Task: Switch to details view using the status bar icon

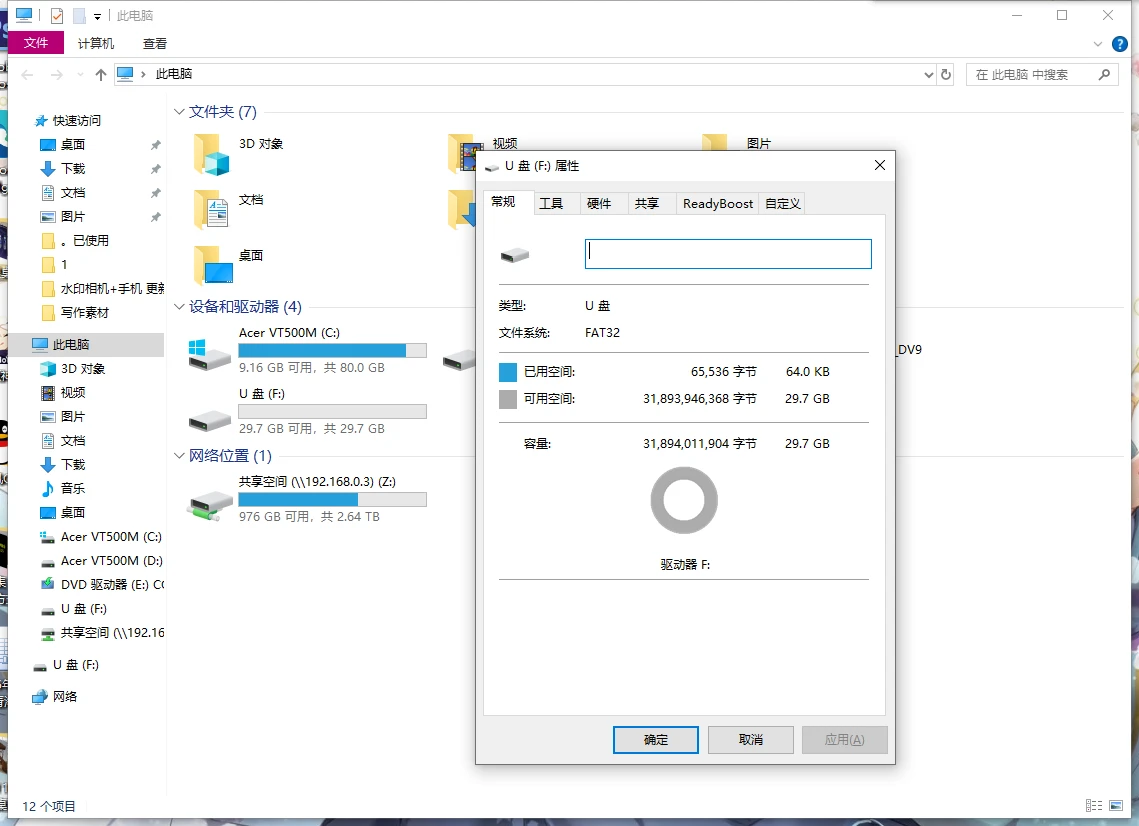Action: 1094,805
